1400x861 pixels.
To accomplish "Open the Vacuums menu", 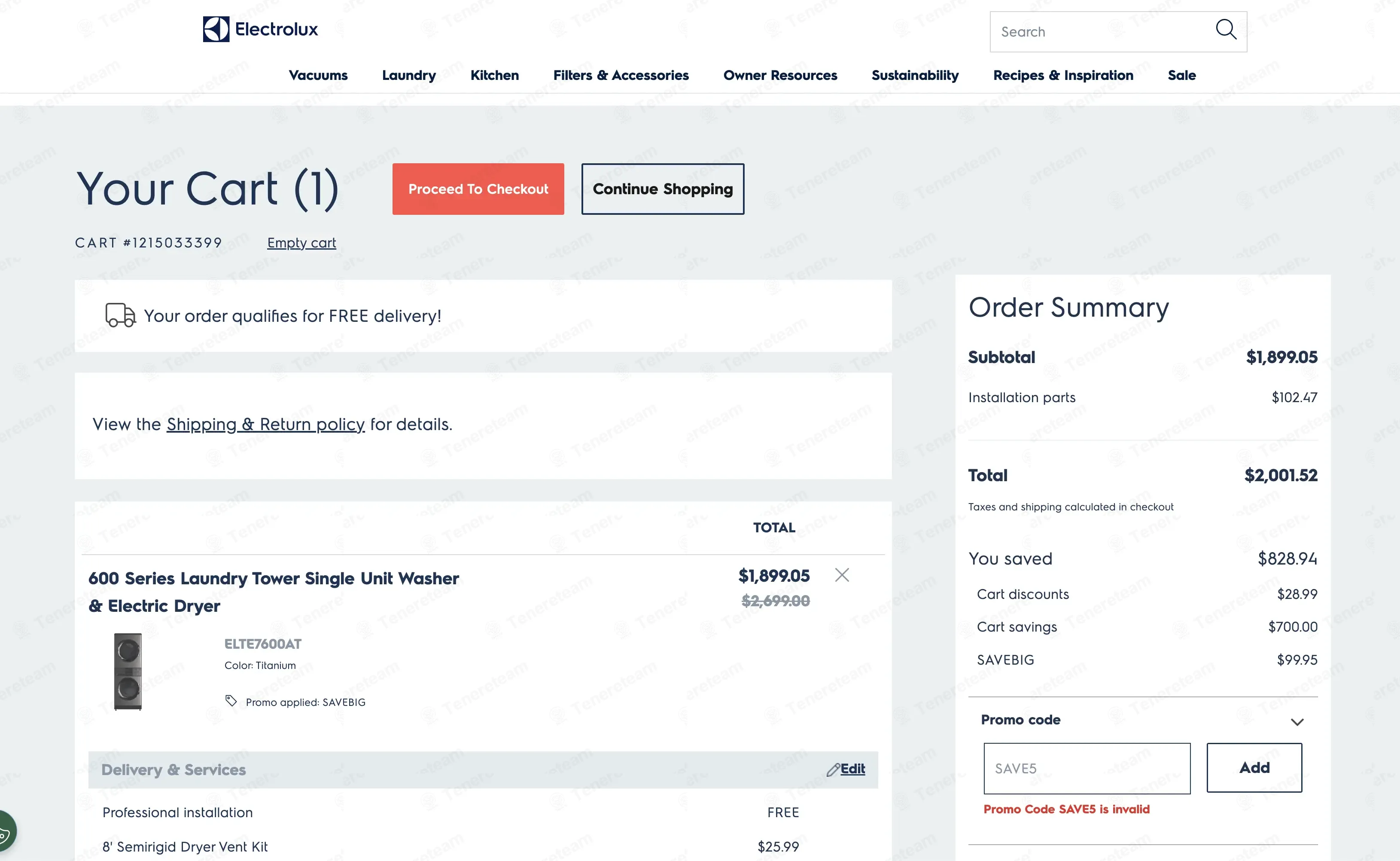I will click(318, 75).
